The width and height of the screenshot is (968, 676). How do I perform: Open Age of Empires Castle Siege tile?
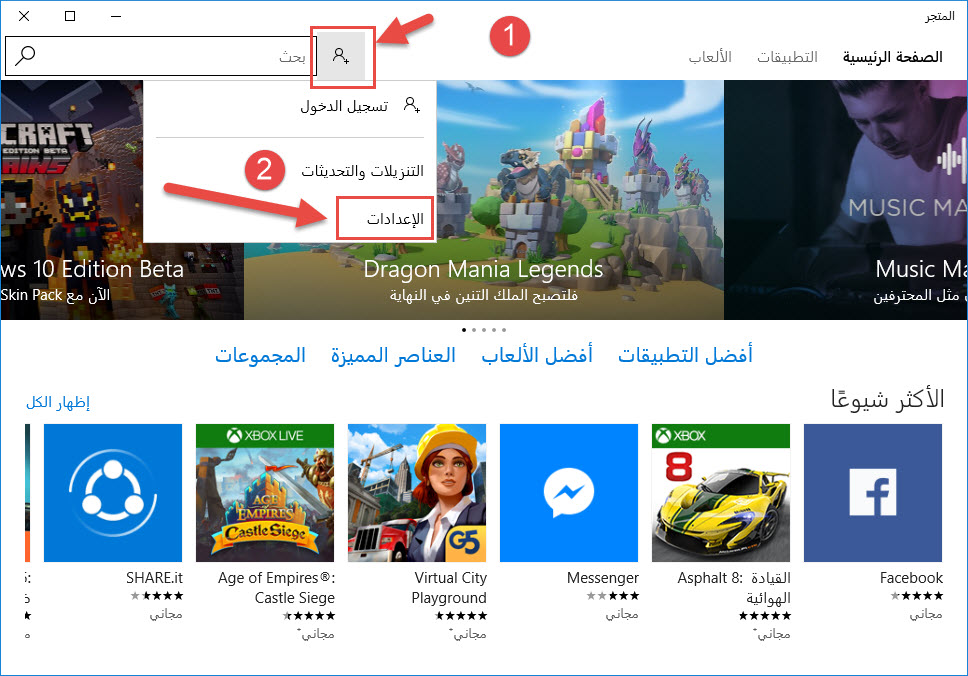tap(265, 493)
